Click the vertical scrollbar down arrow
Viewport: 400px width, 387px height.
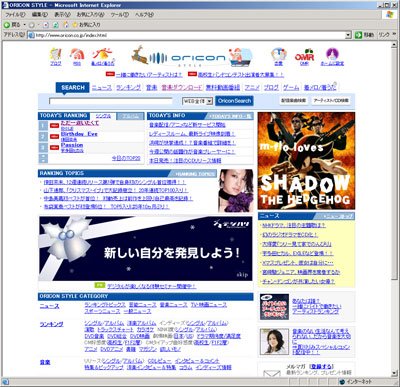[394, 373]
